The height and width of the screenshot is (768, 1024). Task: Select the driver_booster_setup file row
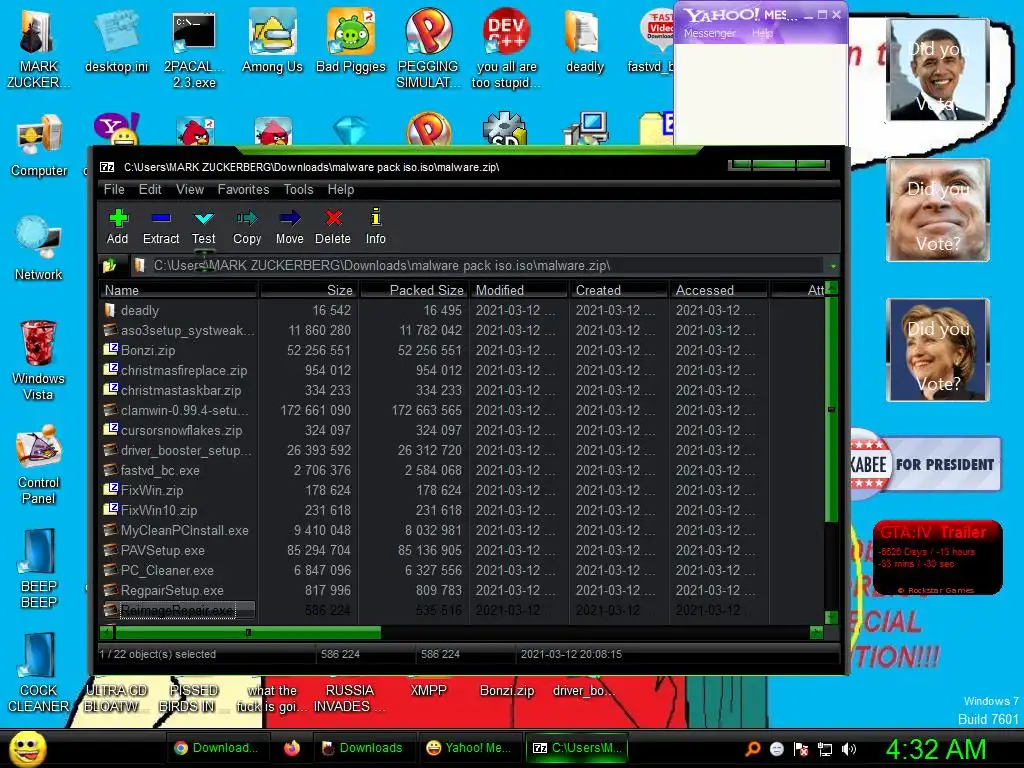click(x=462, y=451)
